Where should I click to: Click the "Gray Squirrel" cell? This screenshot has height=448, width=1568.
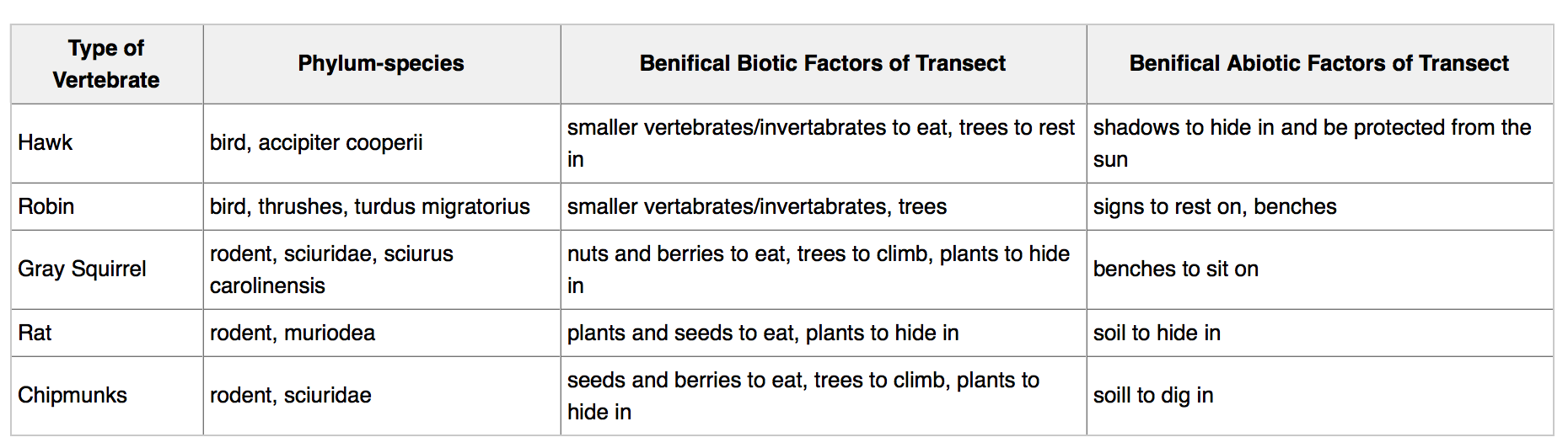pos(82,269)
